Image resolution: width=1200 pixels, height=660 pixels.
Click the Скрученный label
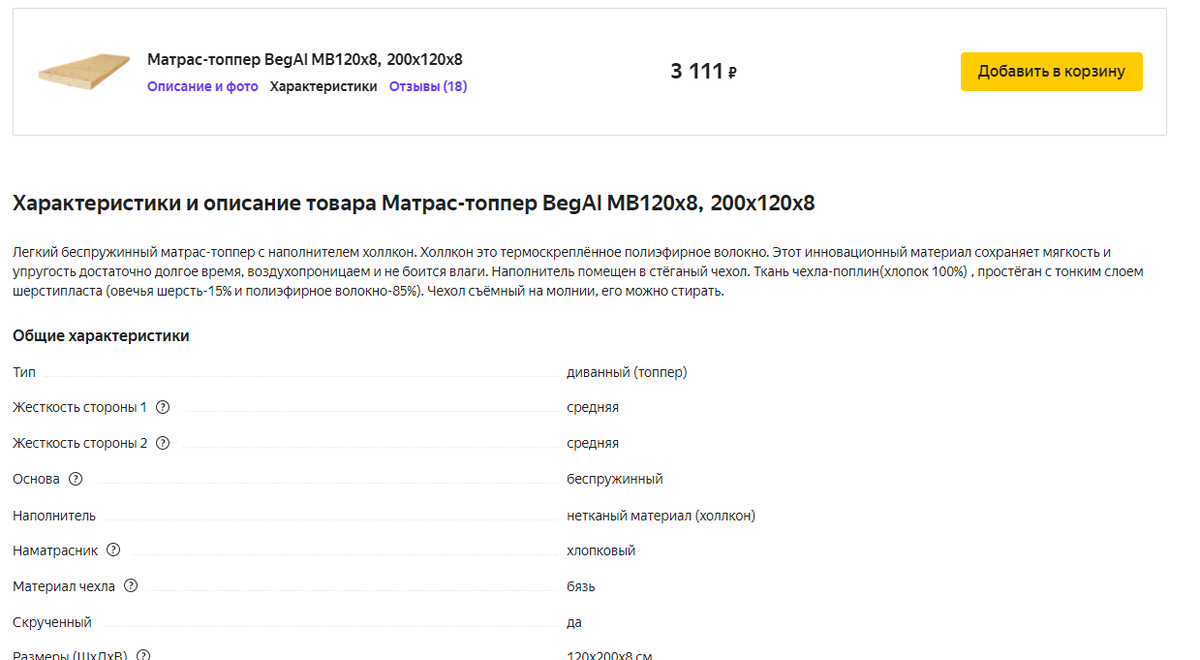(52, 622)
